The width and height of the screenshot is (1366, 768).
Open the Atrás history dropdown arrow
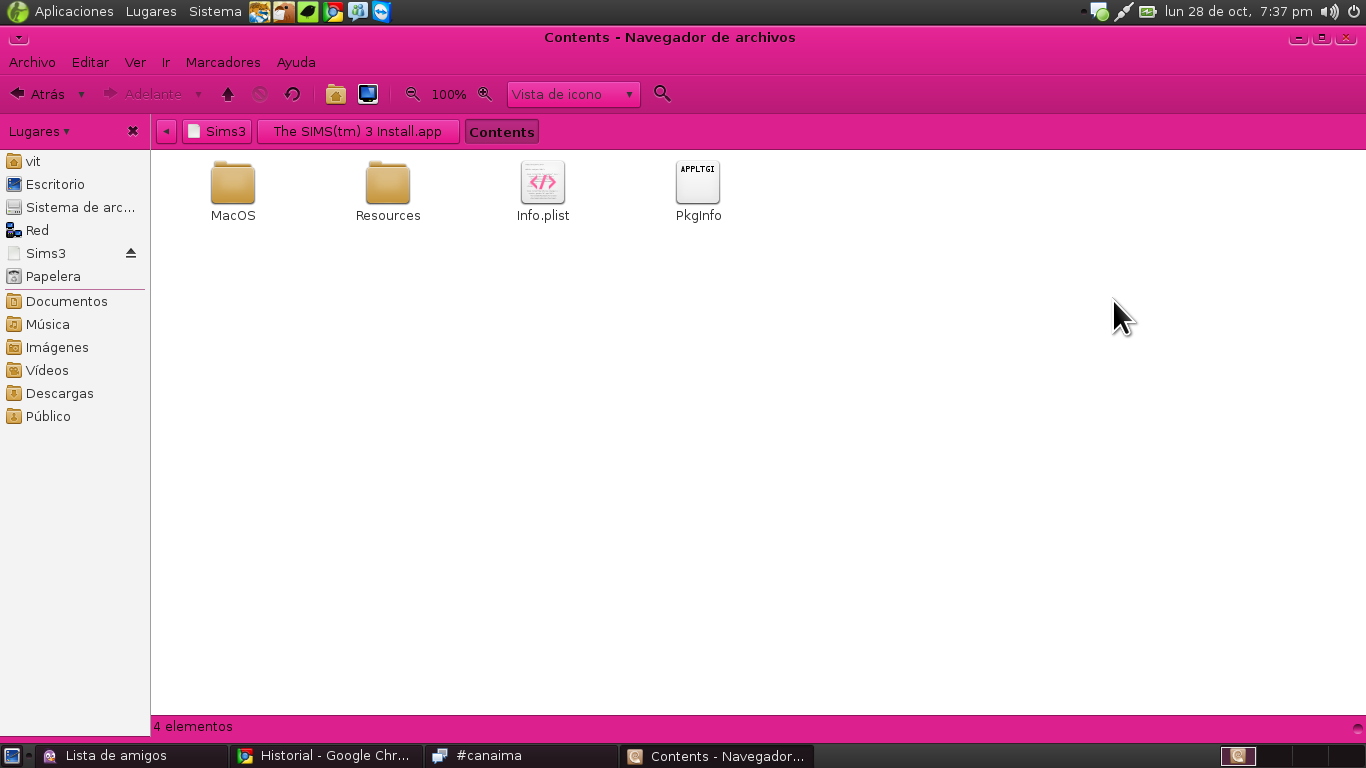pyautogui.click(x=81, y=94)
